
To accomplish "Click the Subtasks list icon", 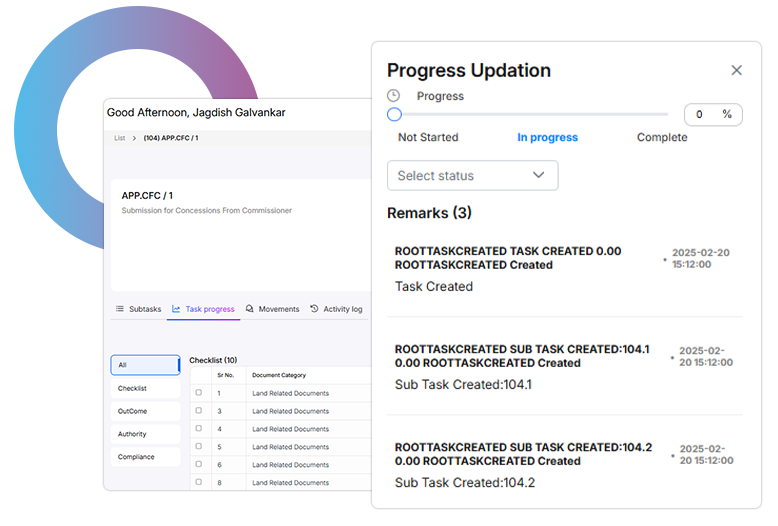I will [120, 309].
